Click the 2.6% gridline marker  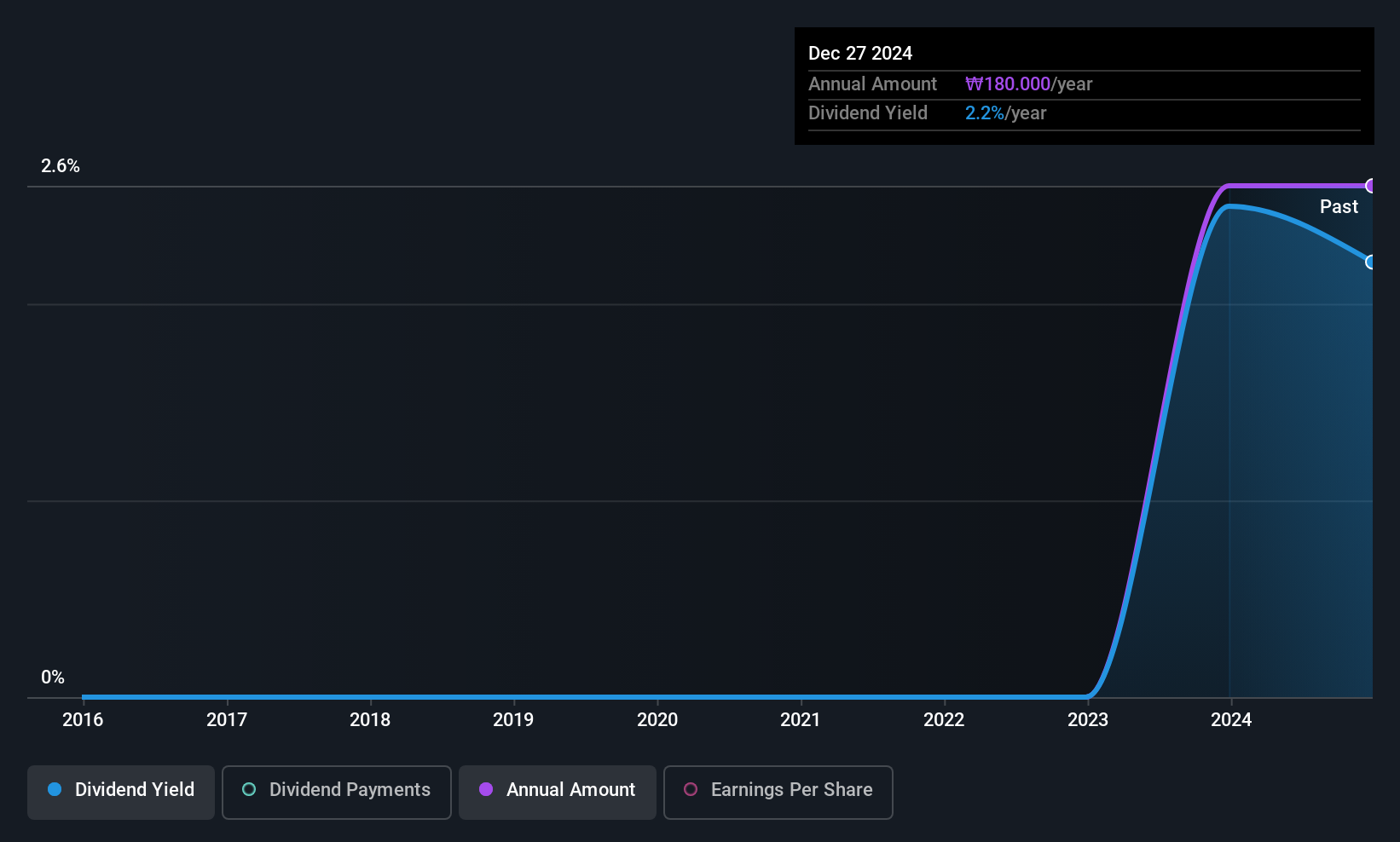(61, 166)
